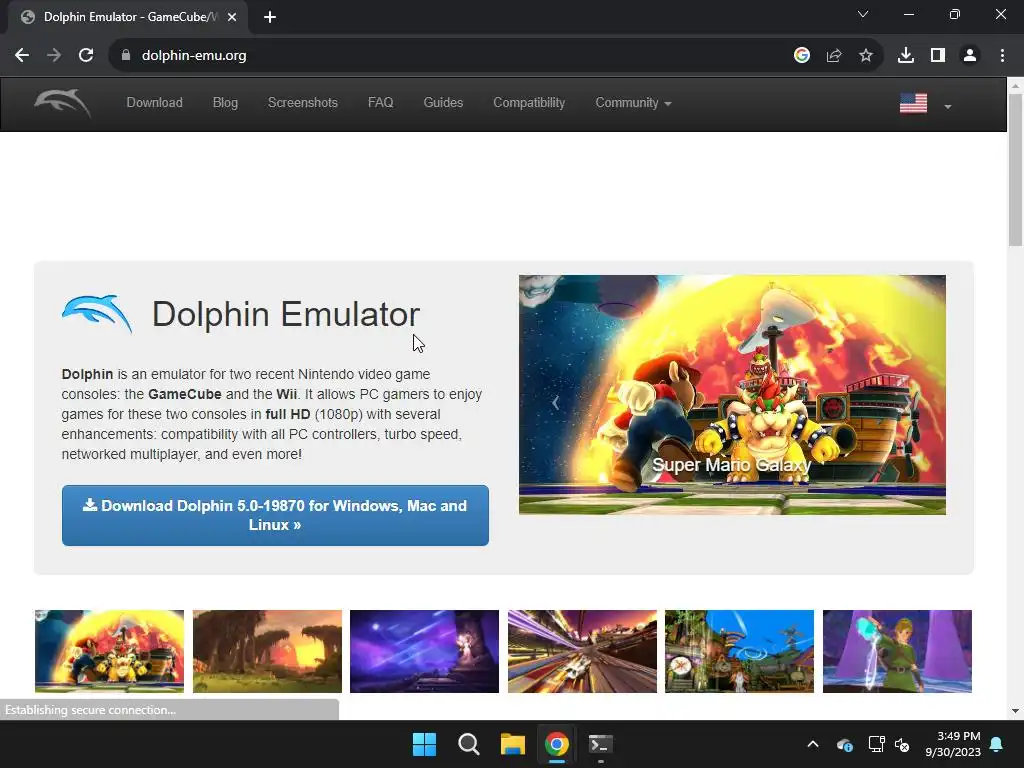This screenshot has width=1024, height=768.
Task: Open the sunset jungle thumbnail
Action: pyautogui.click(x=267, y=651)
